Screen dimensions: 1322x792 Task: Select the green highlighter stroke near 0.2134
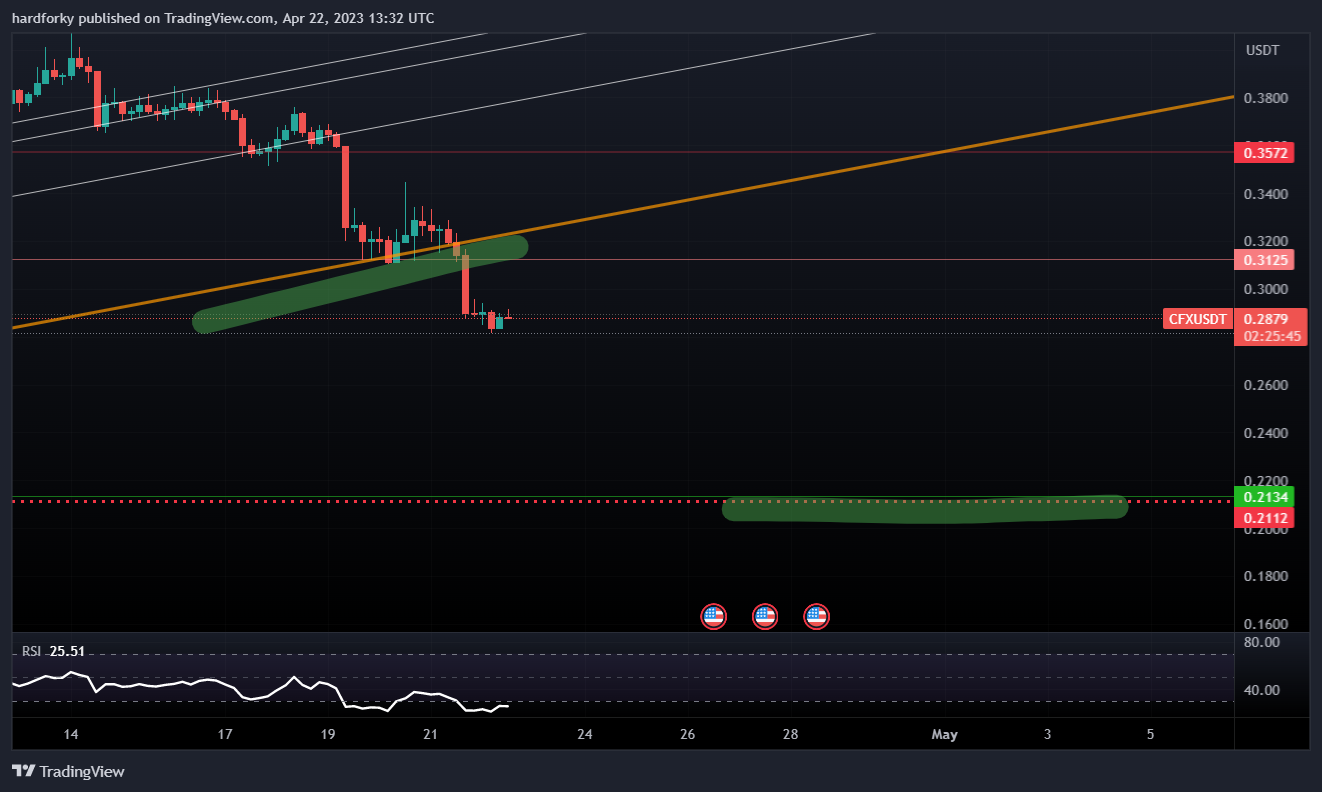point(925,509)
